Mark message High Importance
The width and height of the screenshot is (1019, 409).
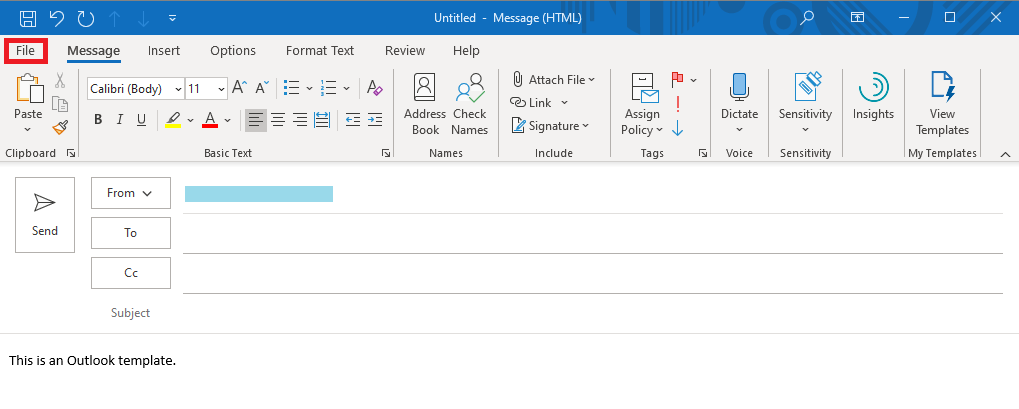coord(678,103)
